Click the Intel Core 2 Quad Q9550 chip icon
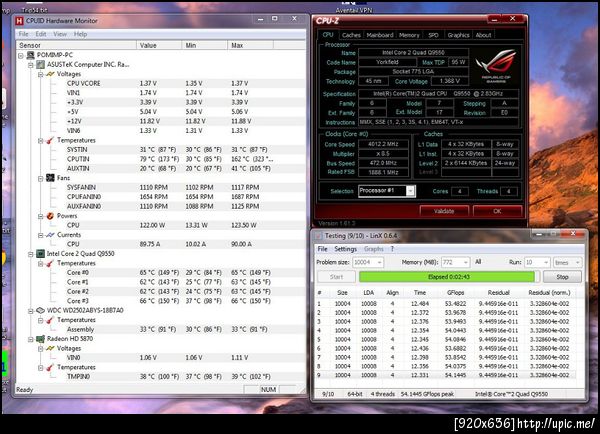 40,253
